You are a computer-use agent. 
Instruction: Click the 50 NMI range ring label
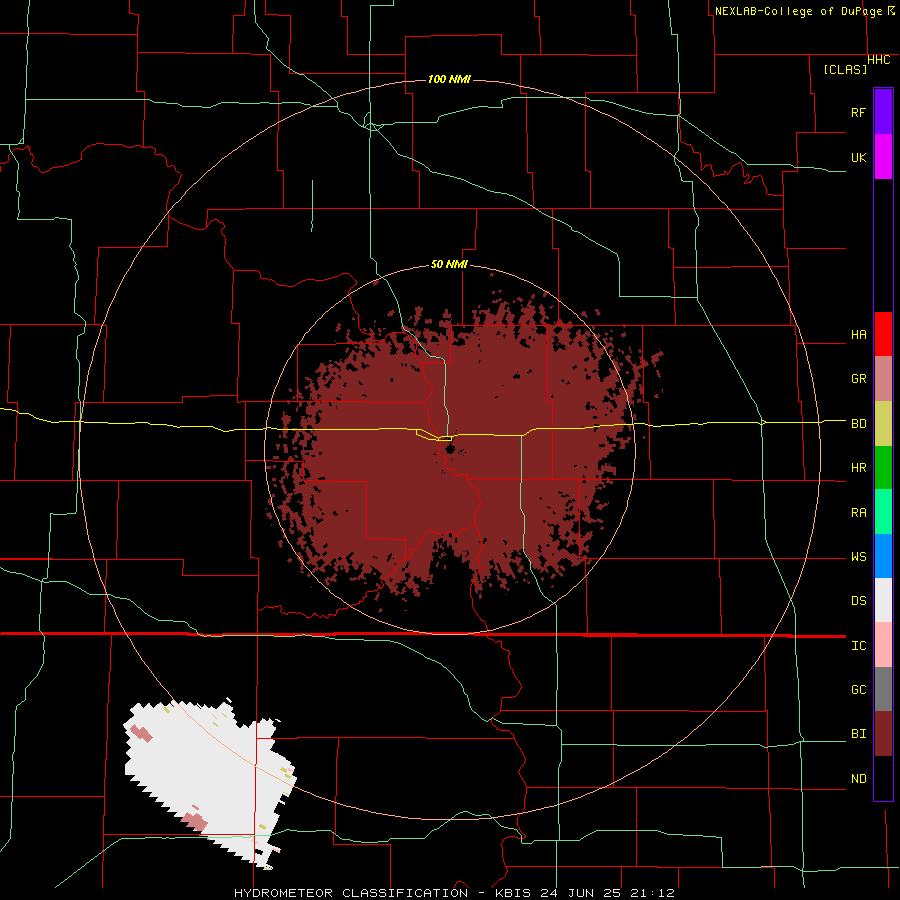(x=449, y=264)
